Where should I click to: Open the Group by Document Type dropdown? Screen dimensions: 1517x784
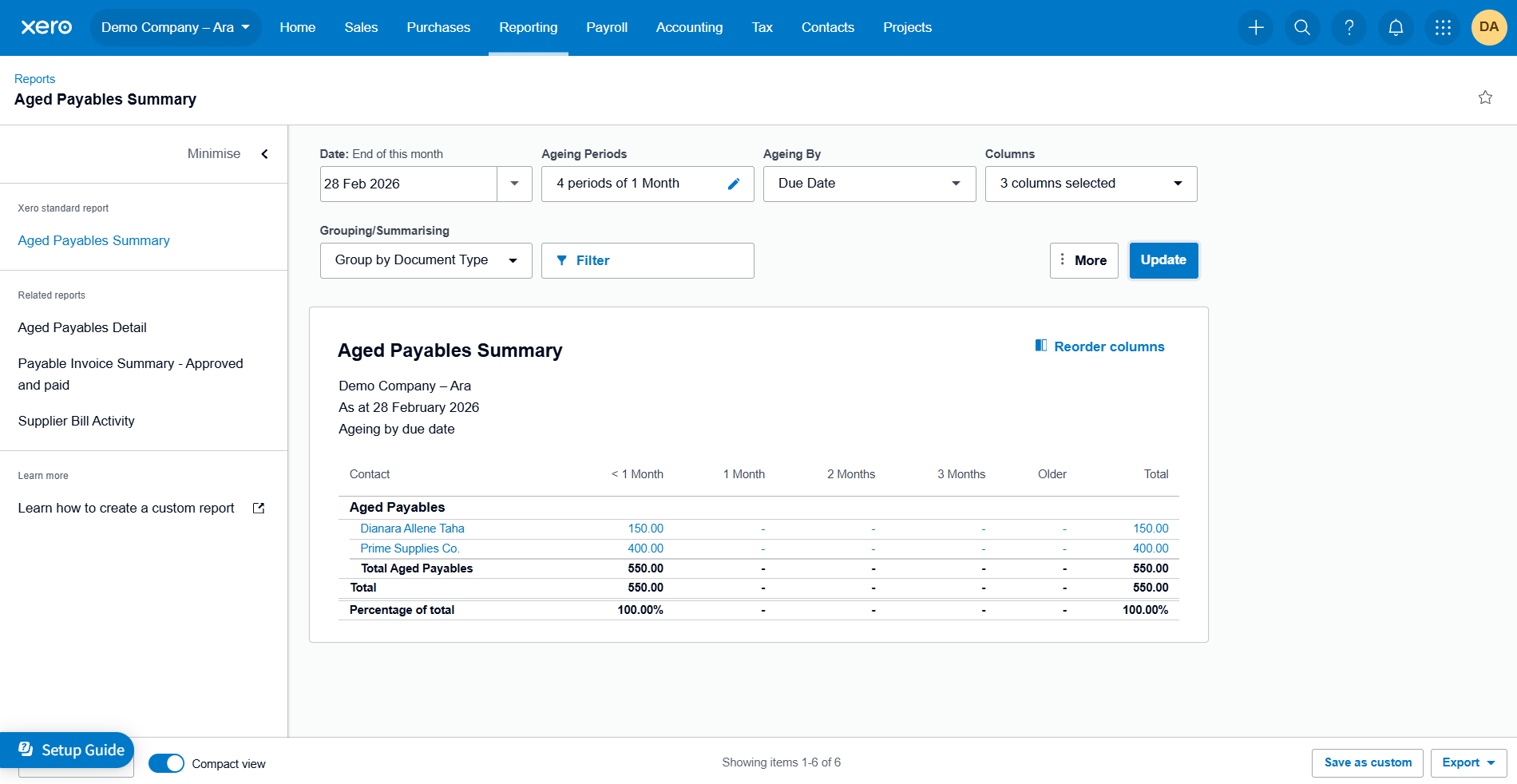[426, 260]
